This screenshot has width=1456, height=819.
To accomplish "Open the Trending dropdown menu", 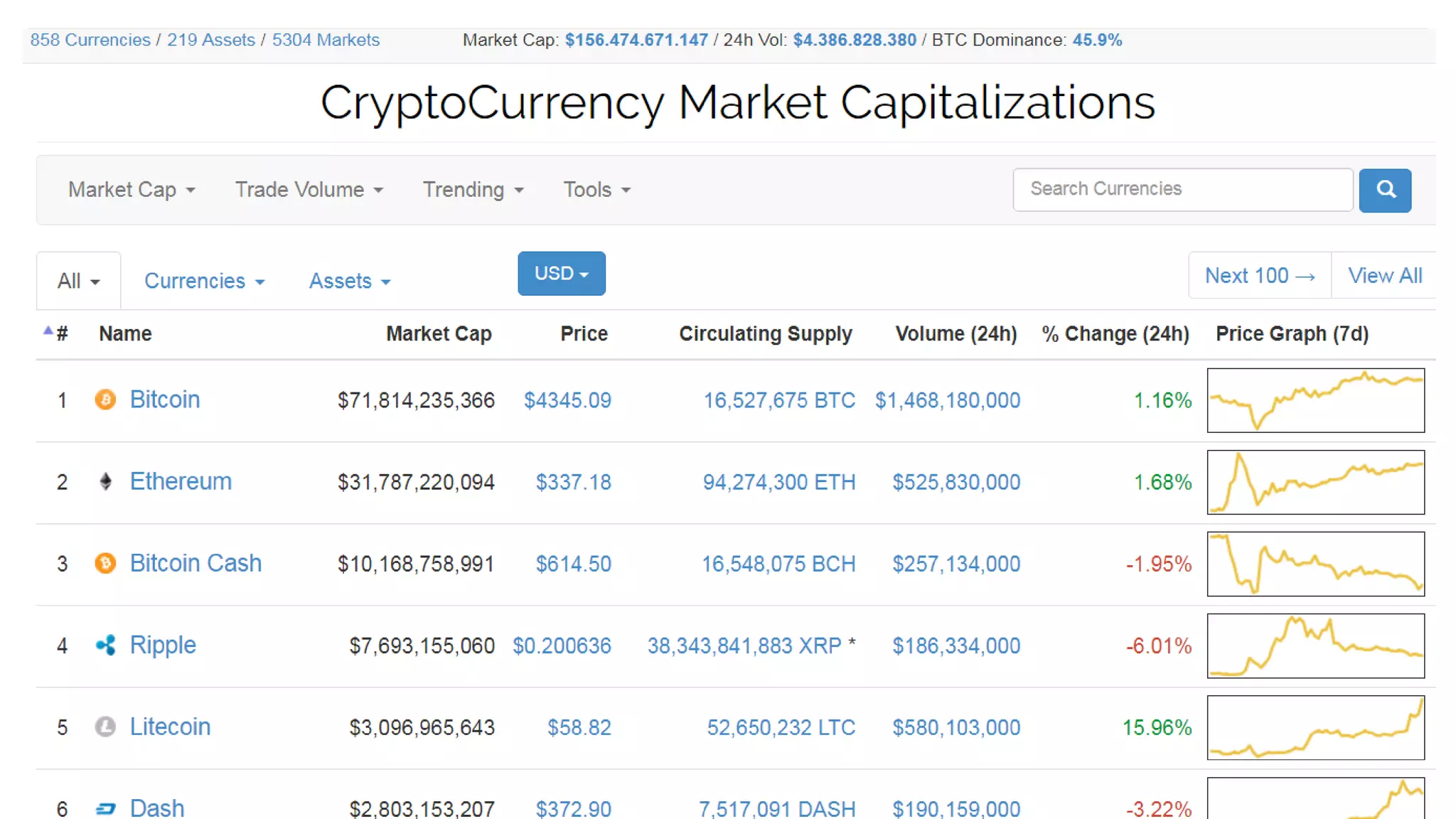I will click(473, 190).
